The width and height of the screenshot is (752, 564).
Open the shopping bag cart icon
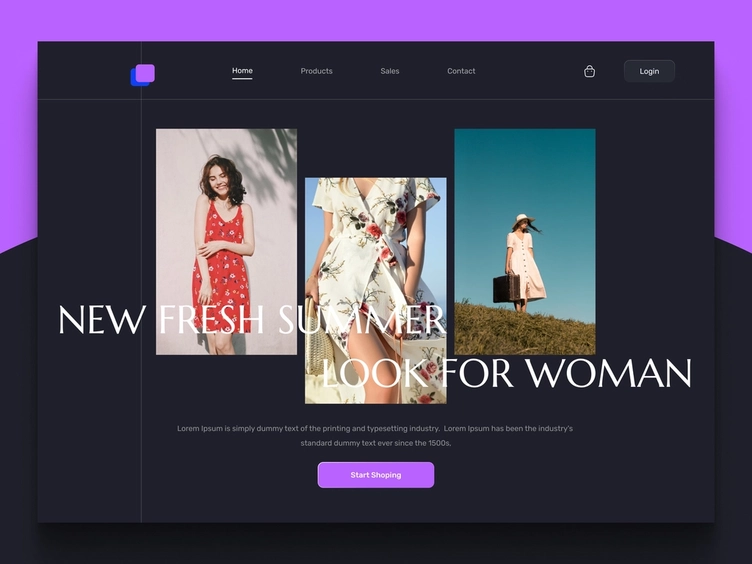point(589,71)
